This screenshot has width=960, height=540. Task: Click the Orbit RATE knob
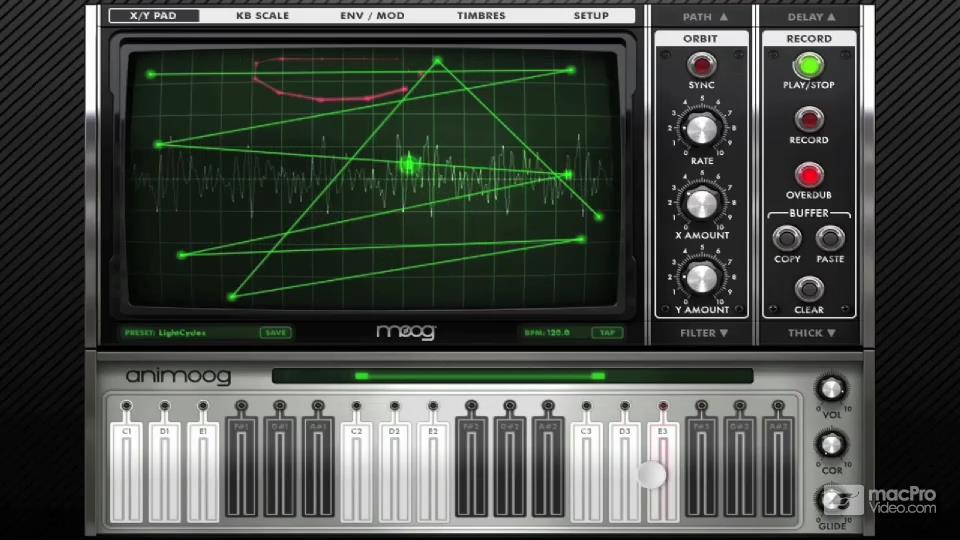pyautogui.click(x=702, y=129)
